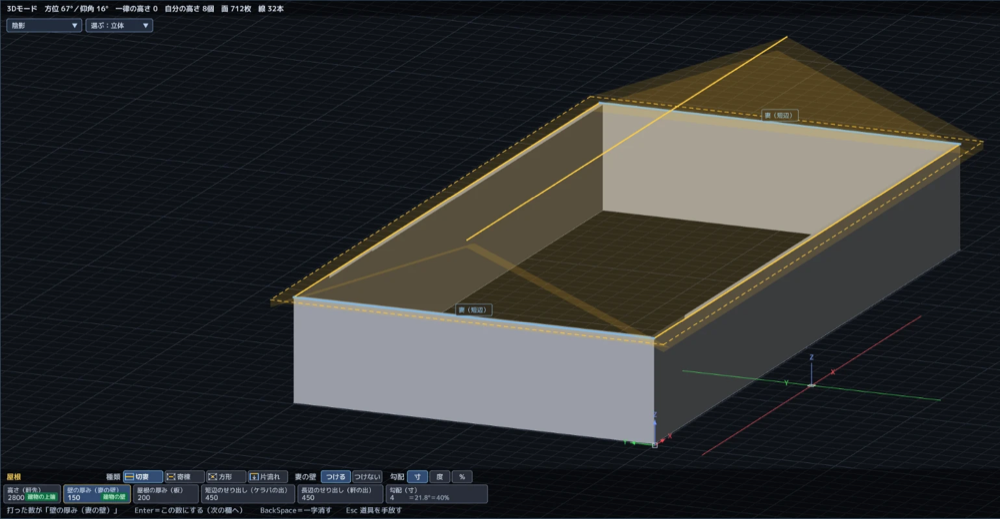Choose つける for the gable wall
The height and width of the screenshot is (519, 1000).
335,477
